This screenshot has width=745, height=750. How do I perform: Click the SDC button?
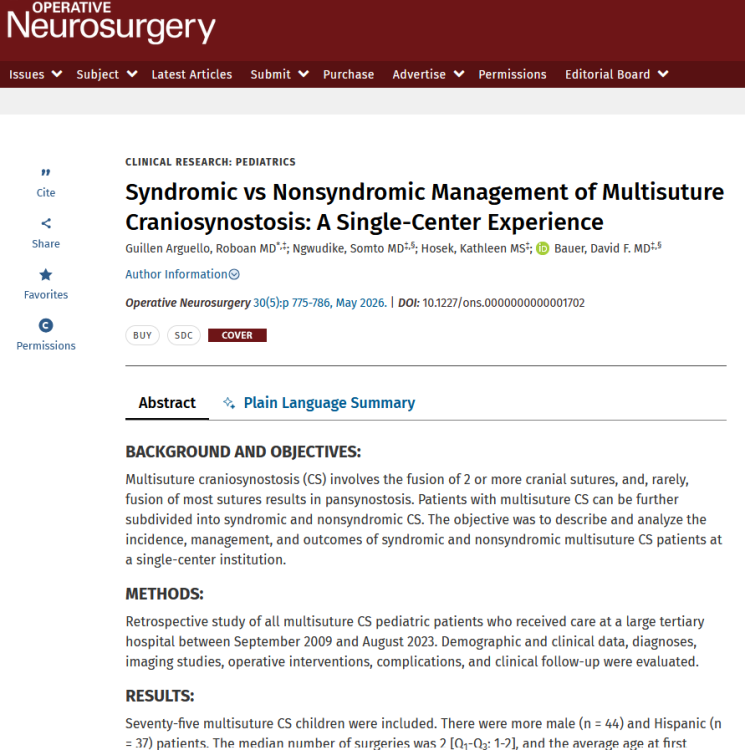(x=184, y=335)
